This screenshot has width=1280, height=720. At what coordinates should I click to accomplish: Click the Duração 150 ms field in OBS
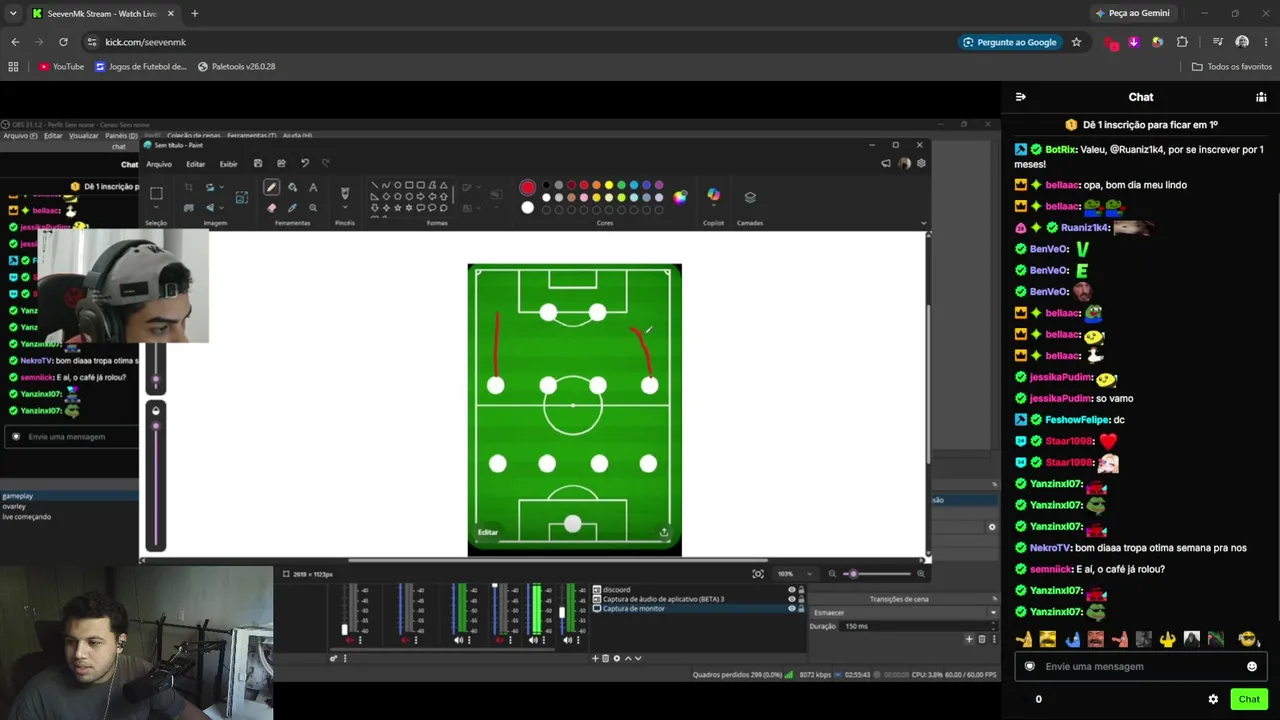coord(920,626)
